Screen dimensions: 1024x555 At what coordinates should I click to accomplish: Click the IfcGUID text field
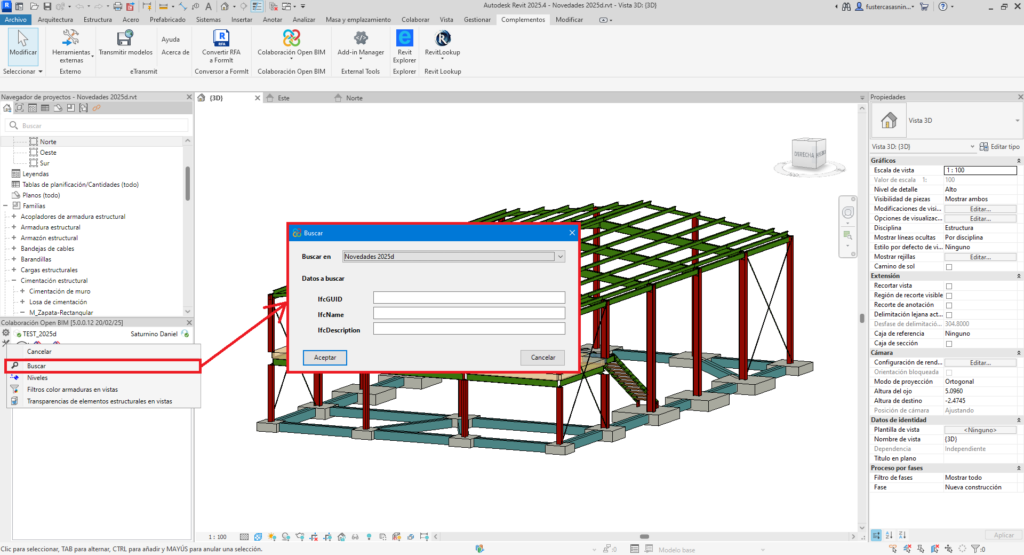point(469,297)
